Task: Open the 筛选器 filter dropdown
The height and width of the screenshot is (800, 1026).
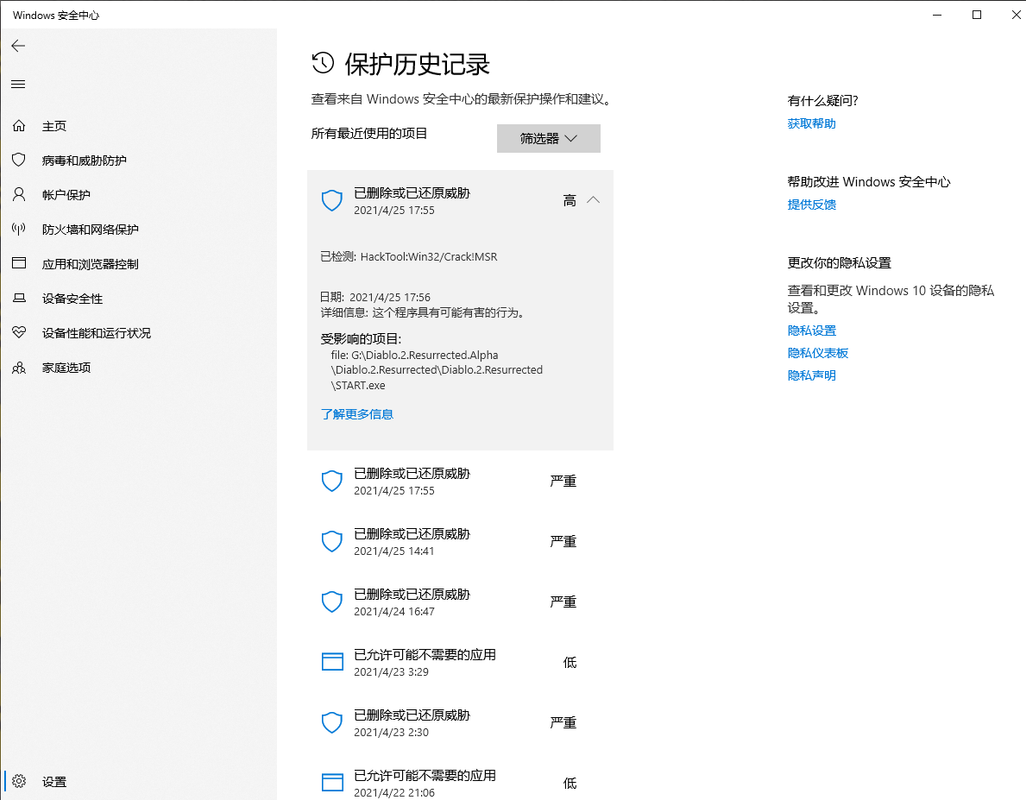Action: click(x=548, y=139)
